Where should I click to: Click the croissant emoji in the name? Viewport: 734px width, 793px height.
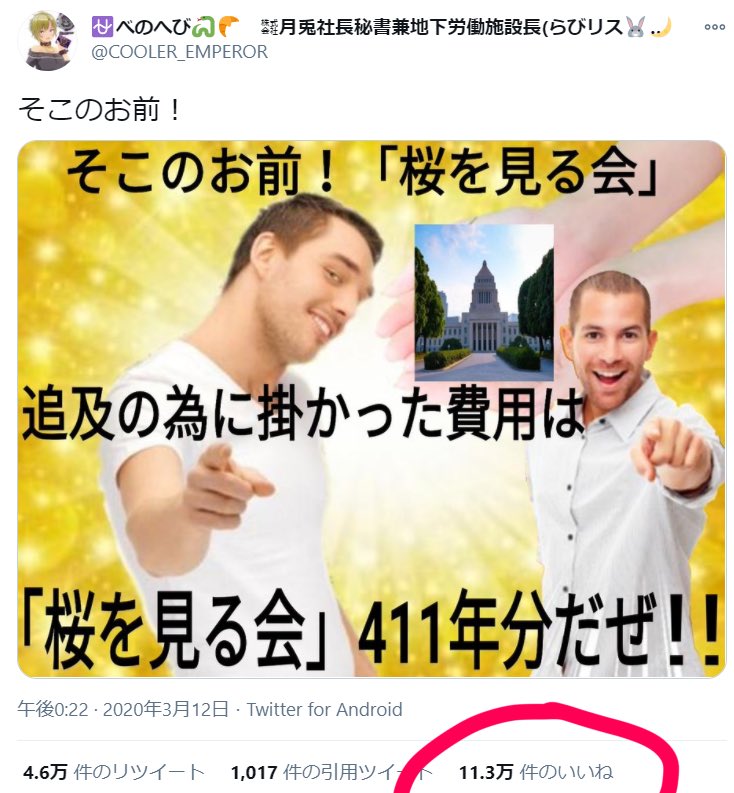(229, 27)
